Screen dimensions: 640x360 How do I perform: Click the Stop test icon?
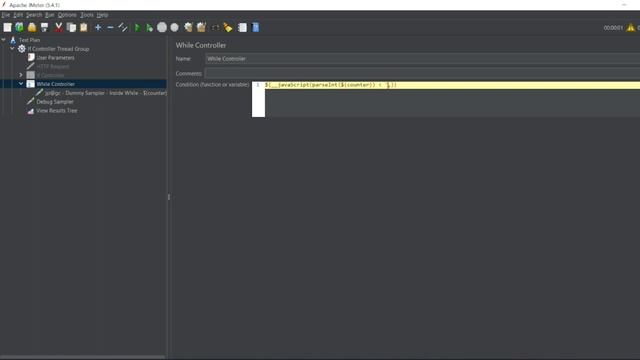[162, 27]
